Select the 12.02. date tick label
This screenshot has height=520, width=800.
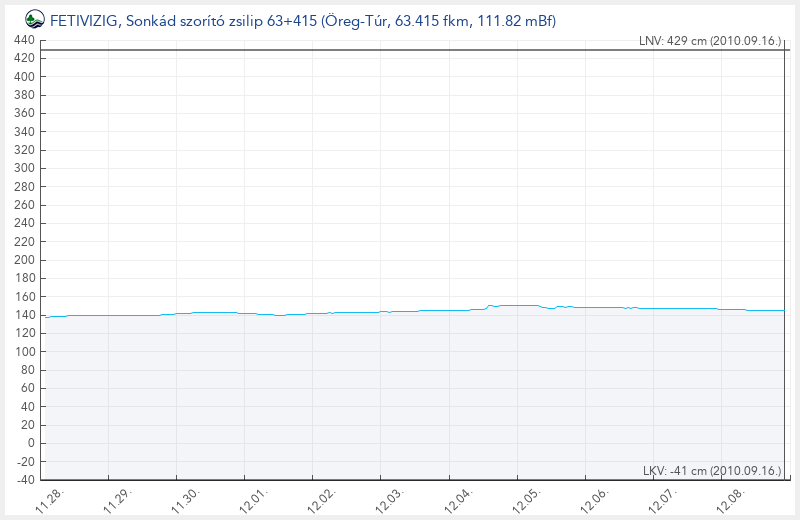click(x=322, y=499)
